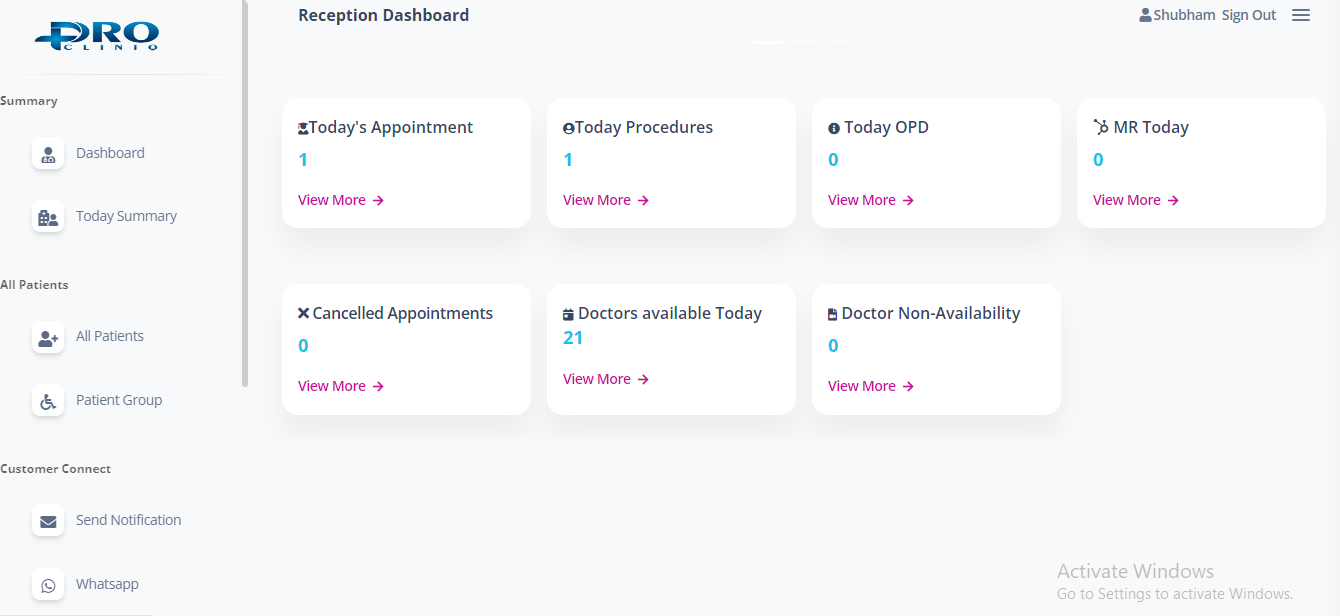Image resolution: width=1340 pixels, height=616 pixels.
Task: Open Today Summary menu item
Action: click(x=126, y=216)
